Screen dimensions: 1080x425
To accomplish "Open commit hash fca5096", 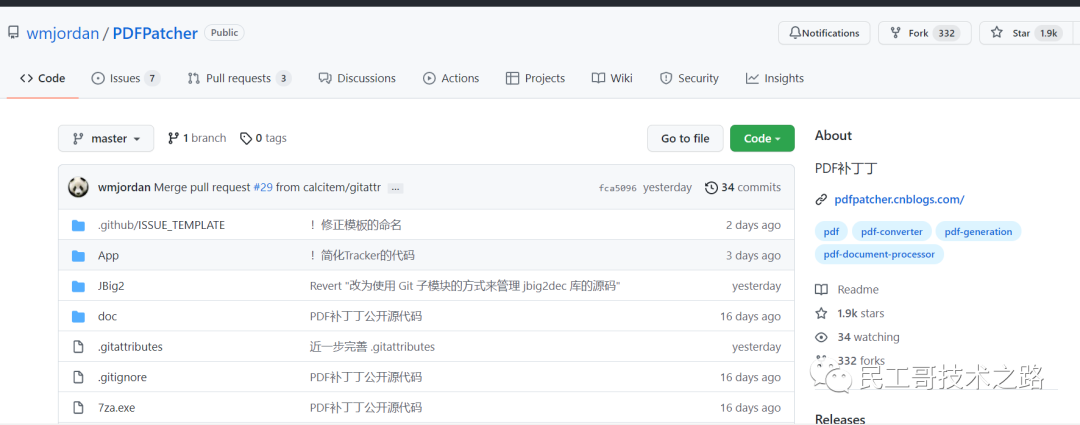I will coord(618,187).
